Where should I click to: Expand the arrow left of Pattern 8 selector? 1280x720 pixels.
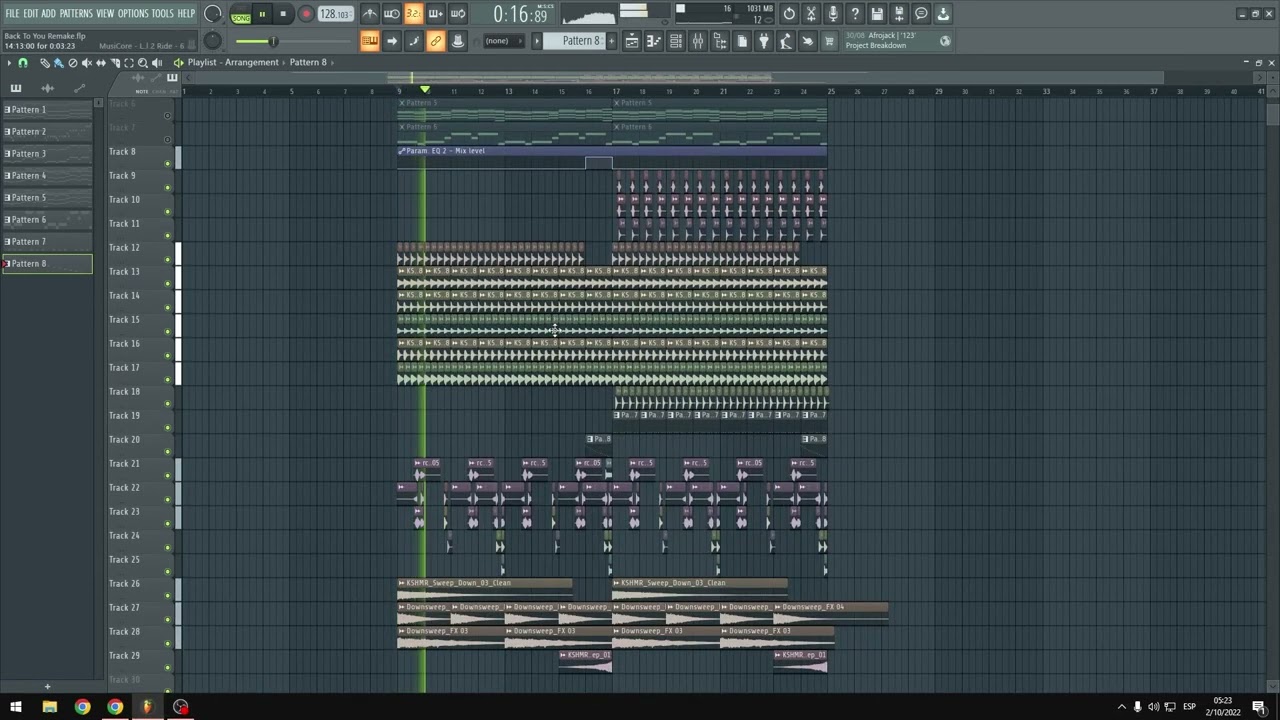(537, 41)
